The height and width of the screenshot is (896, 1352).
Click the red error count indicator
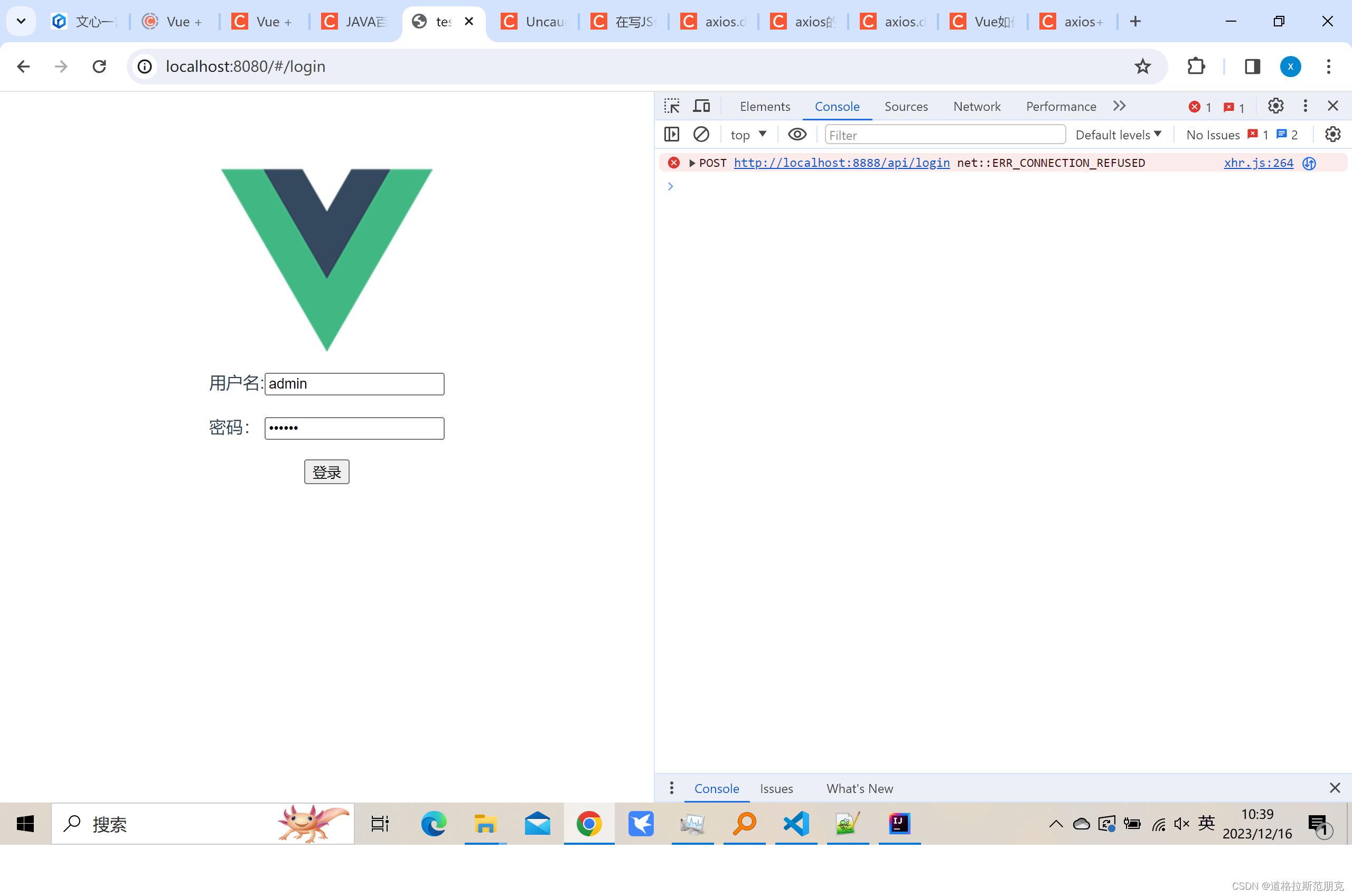[1200, 107]
